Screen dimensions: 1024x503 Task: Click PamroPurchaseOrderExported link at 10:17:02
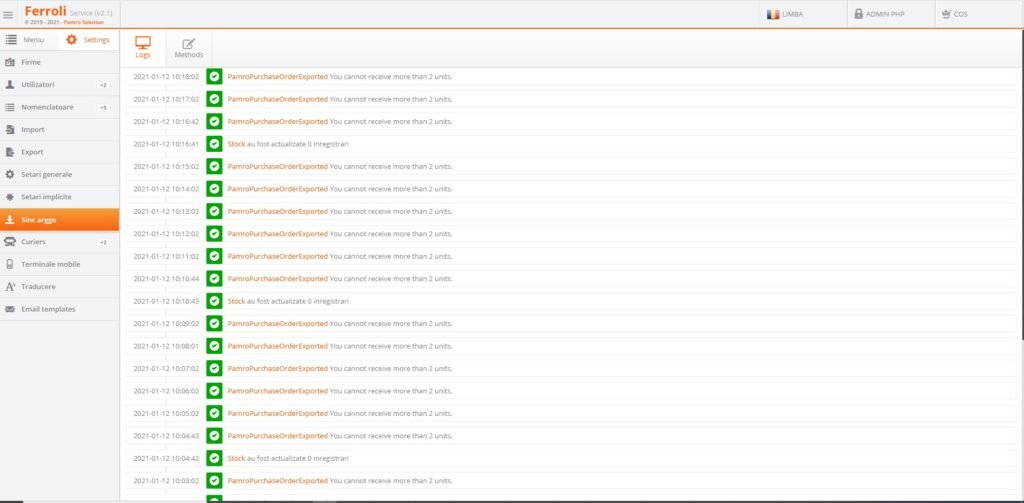click(x=277, y=99)
